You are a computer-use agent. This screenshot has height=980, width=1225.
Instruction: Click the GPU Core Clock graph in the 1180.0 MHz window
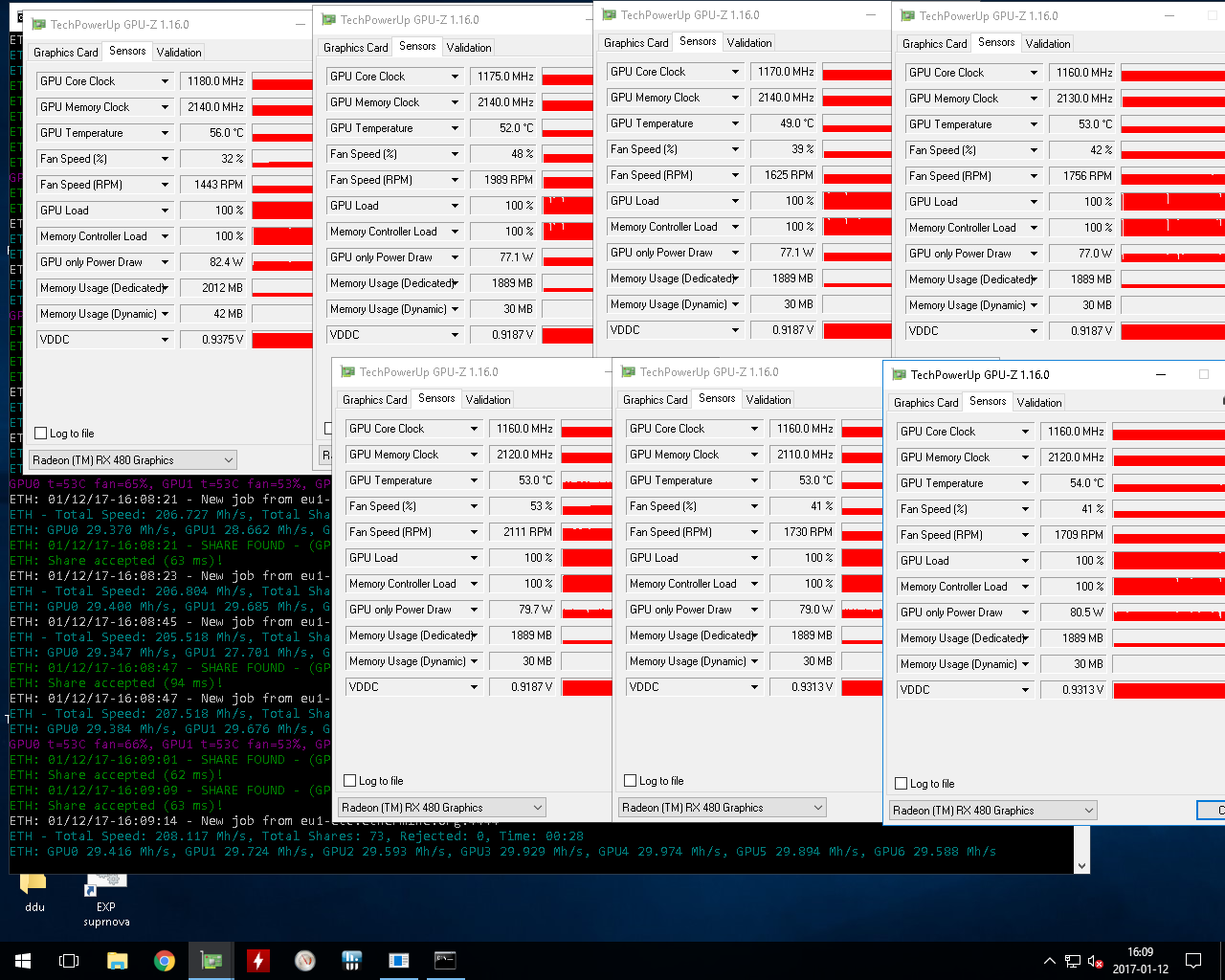pos(282,81)
